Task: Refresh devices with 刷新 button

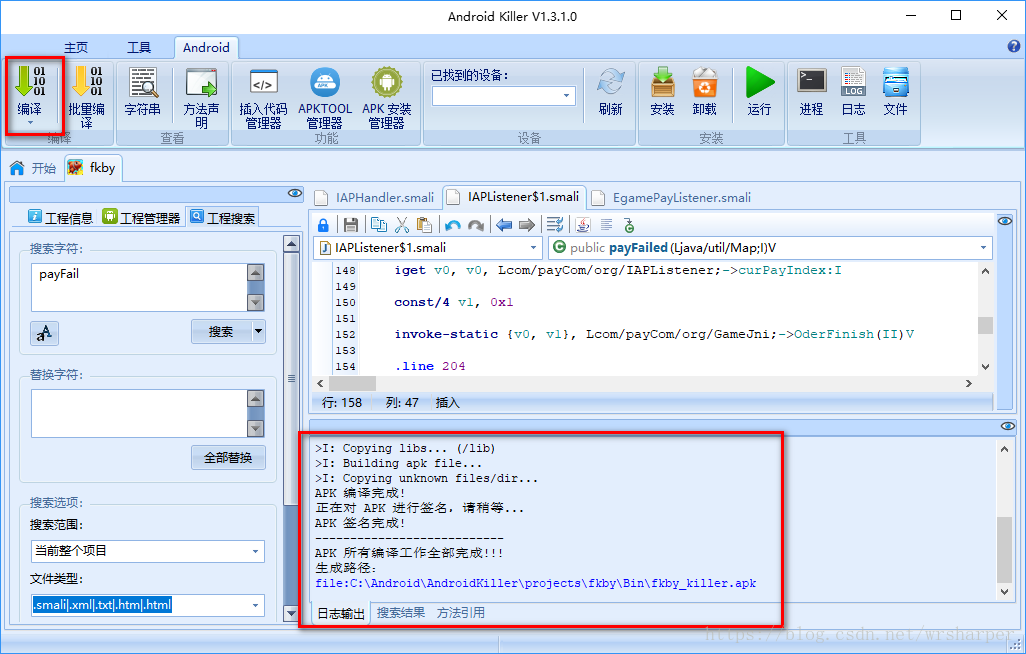Action: [x=610, y=92]
